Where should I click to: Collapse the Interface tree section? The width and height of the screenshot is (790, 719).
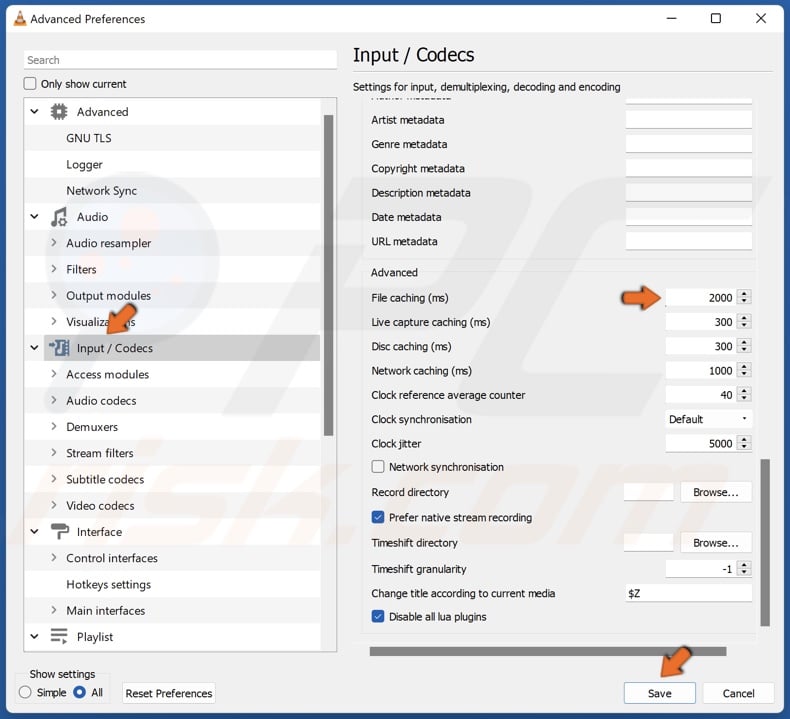(x=34, y=532)
